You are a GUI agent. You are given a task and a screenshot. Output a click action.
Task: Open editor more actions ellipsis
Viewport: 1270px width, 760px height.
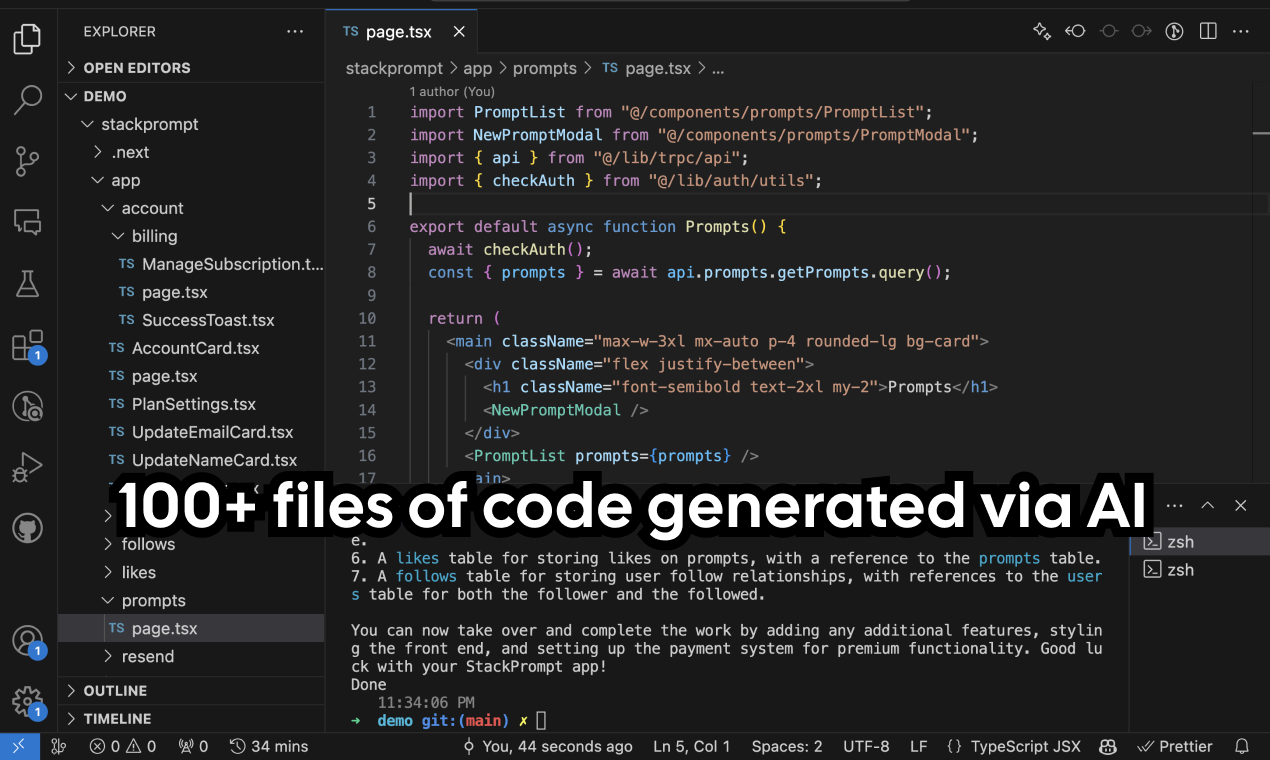1241,31
